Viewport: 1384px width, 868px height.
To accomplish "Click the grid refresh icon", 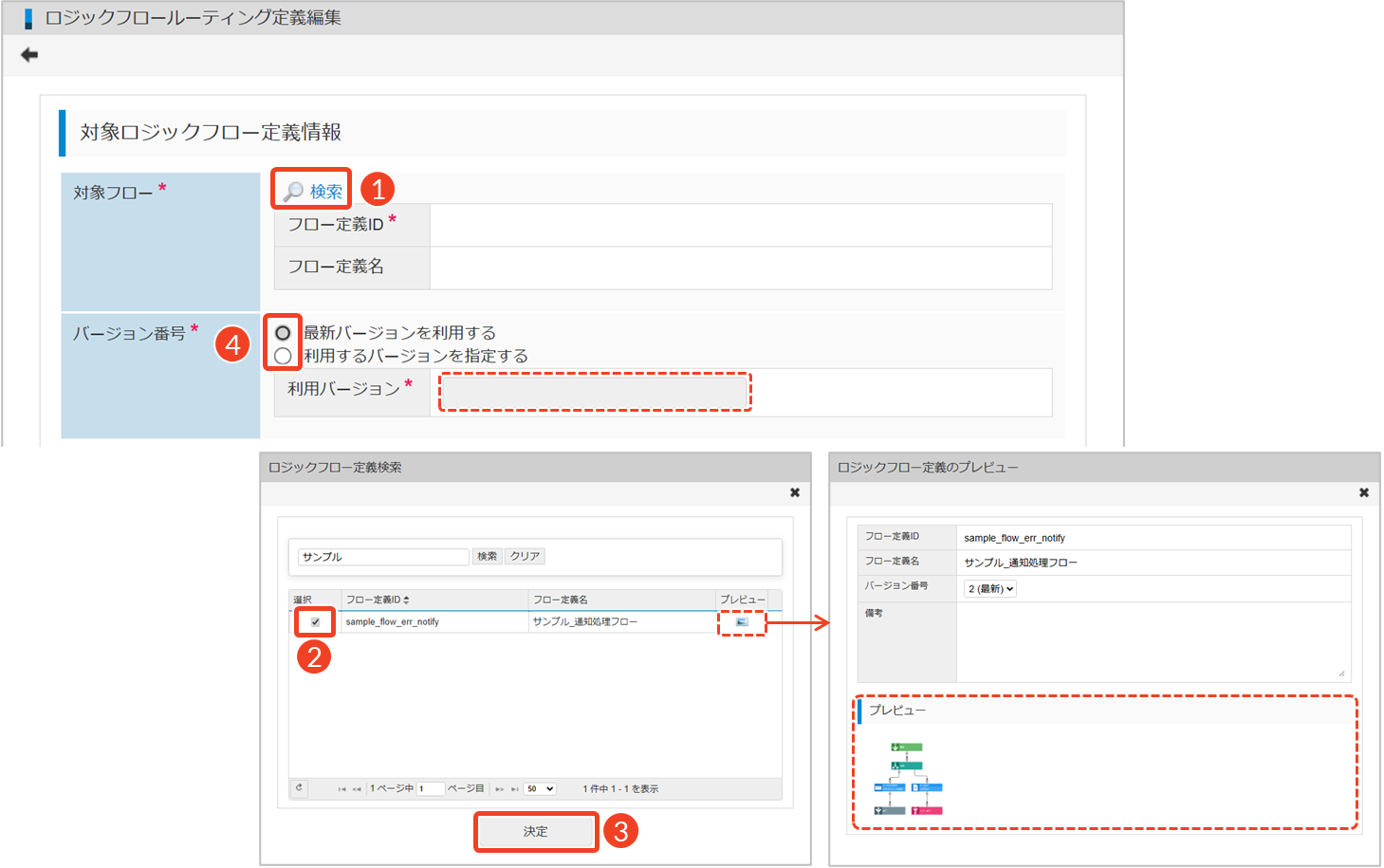I will [299, 788].
